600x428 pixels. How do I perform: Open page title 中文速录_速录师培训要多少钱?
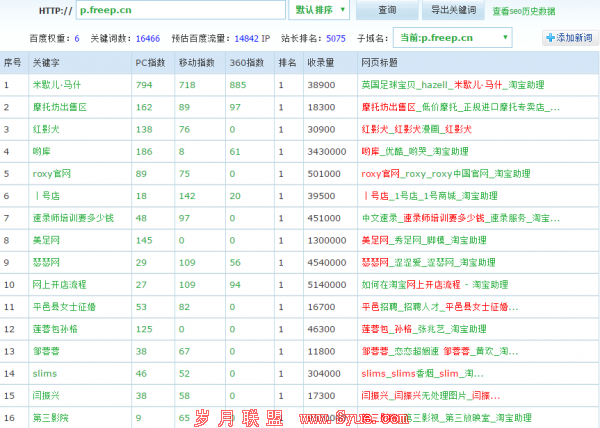tap(461, 218)
